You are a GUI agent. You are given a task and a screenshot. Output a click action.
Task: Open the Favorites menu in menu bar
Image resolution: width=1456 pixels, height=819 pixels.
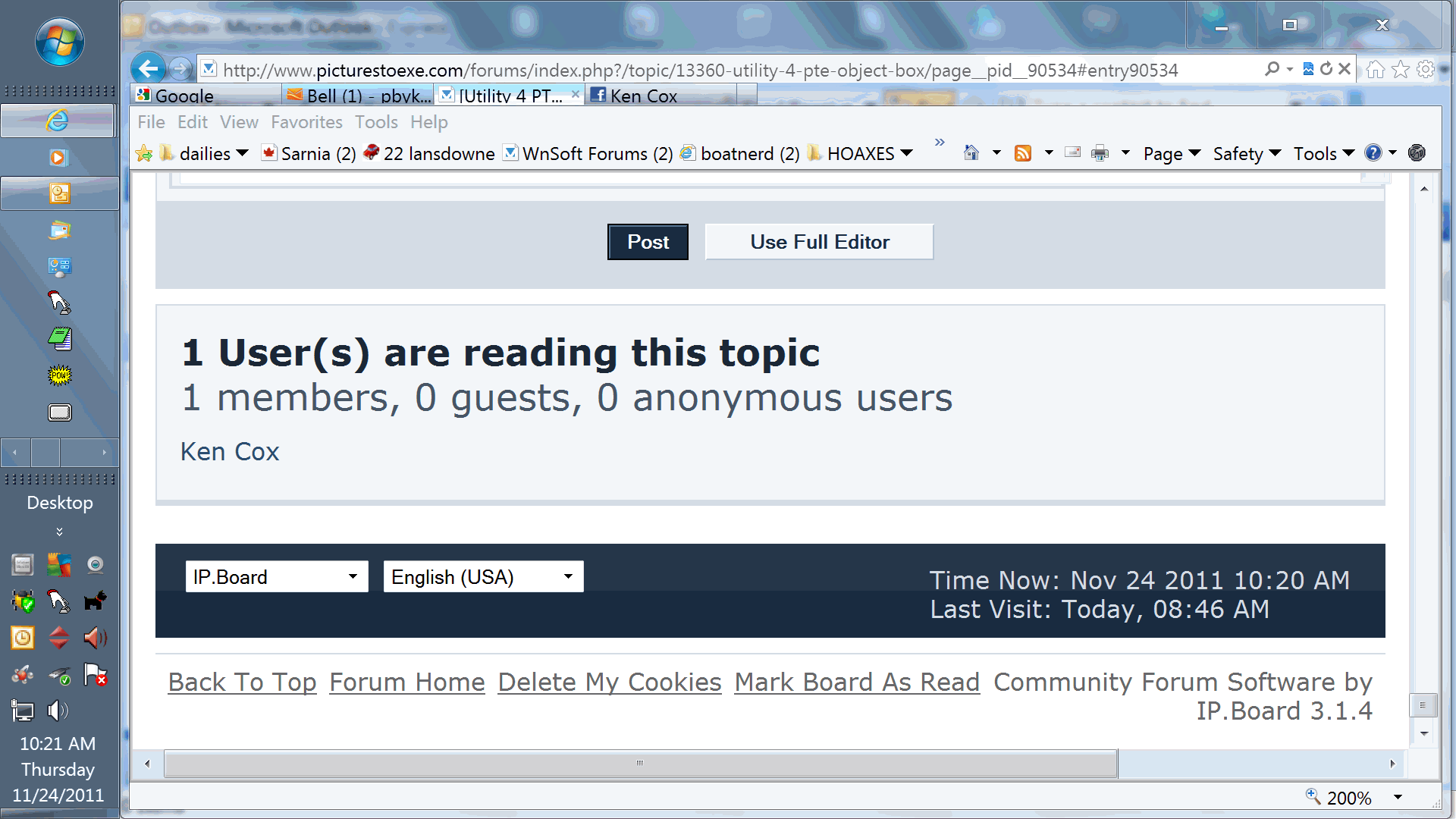[306, 122]
